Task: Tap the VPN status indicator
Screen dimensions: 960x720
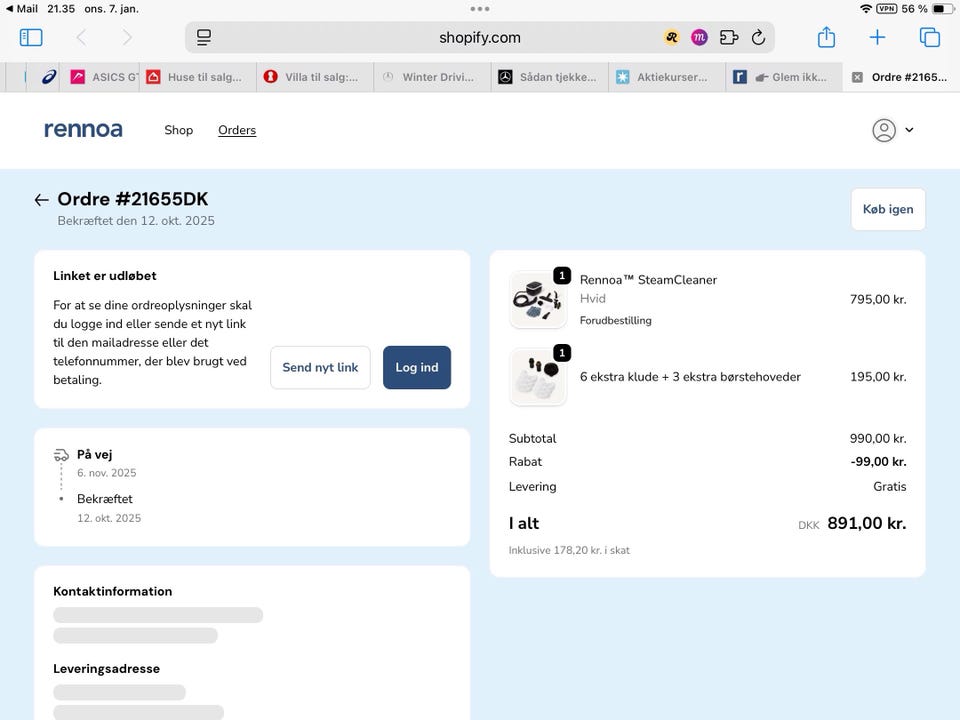Action: pos(887,9)
